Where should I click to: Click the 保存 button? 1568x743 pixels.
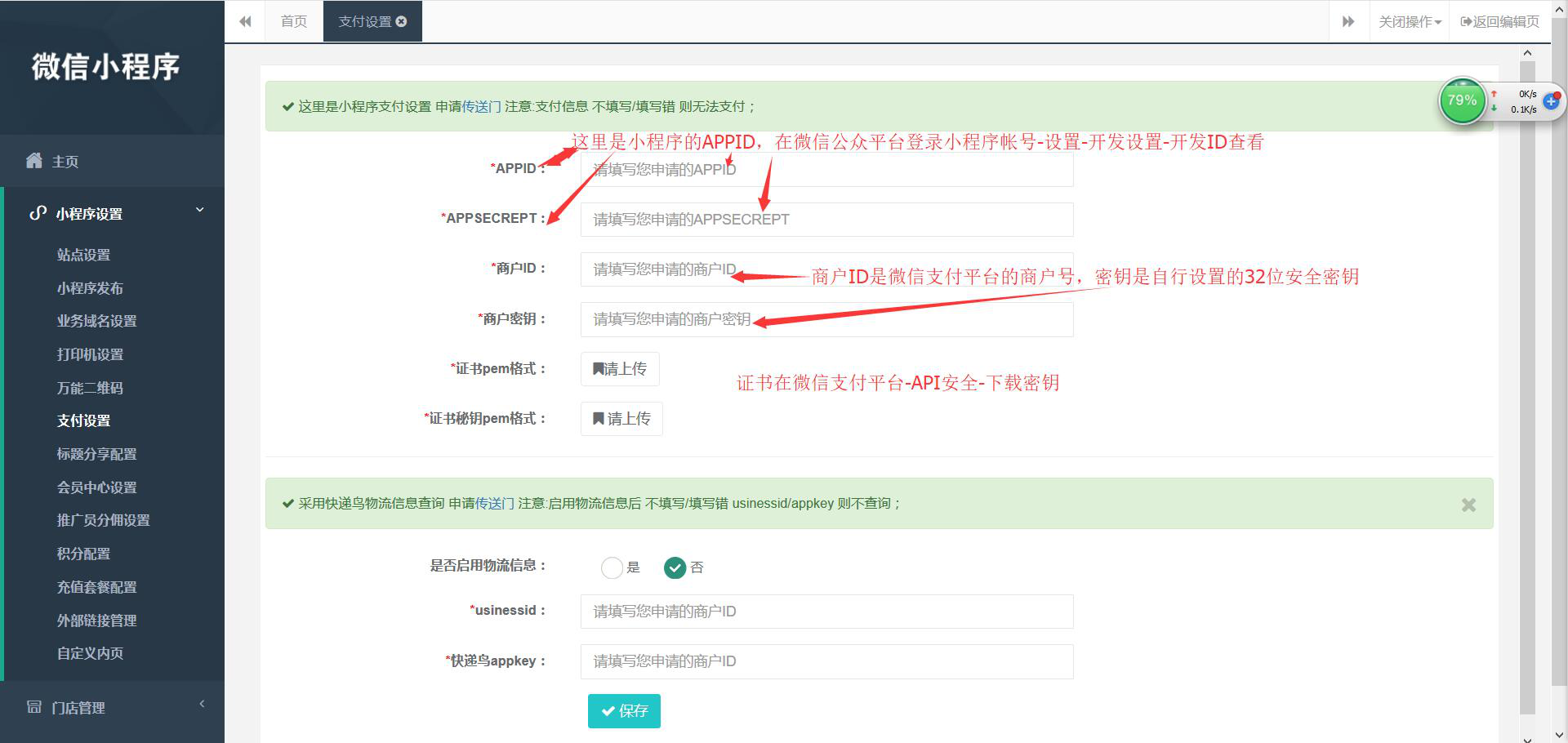point(624,710)
